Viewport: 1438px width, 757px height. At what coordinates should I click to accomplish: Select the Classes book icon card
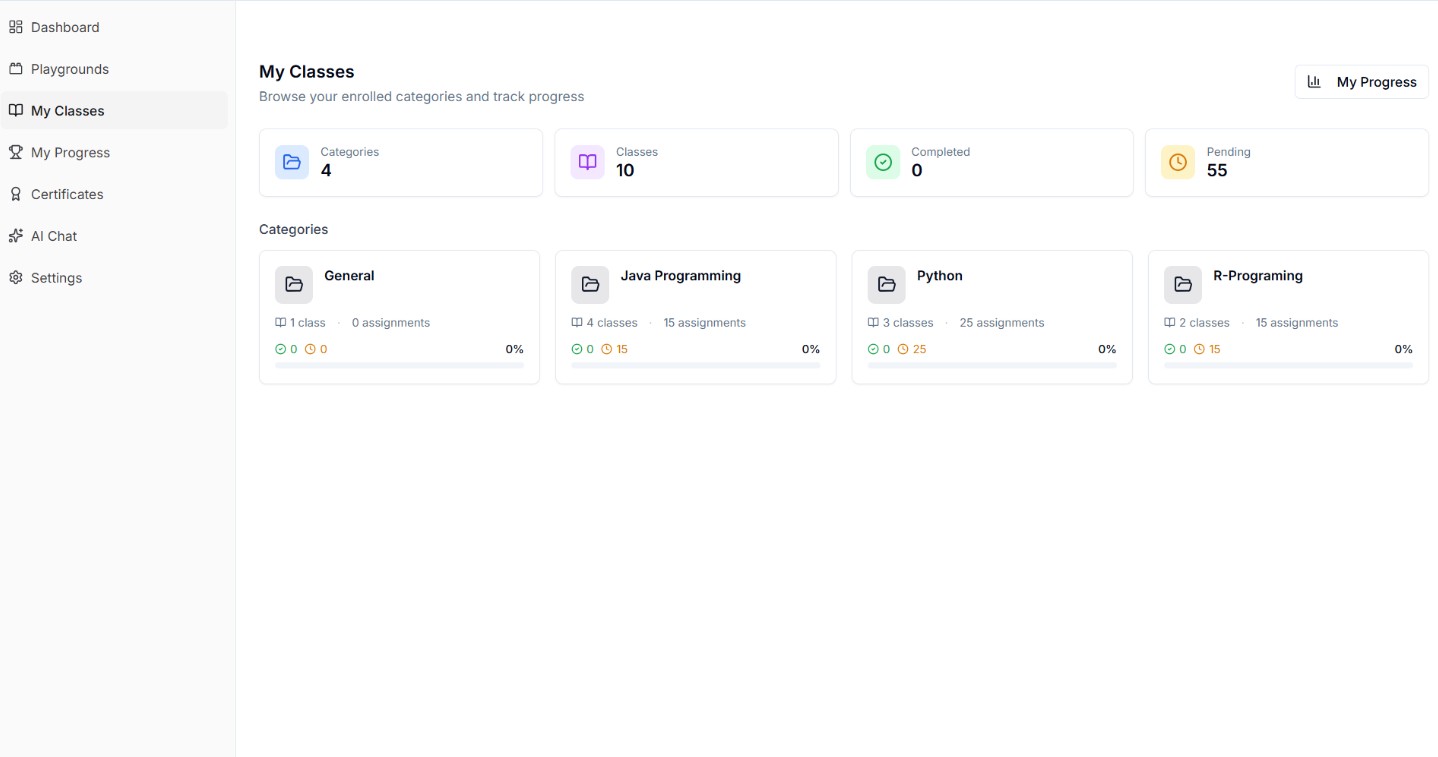click(587, 161)
